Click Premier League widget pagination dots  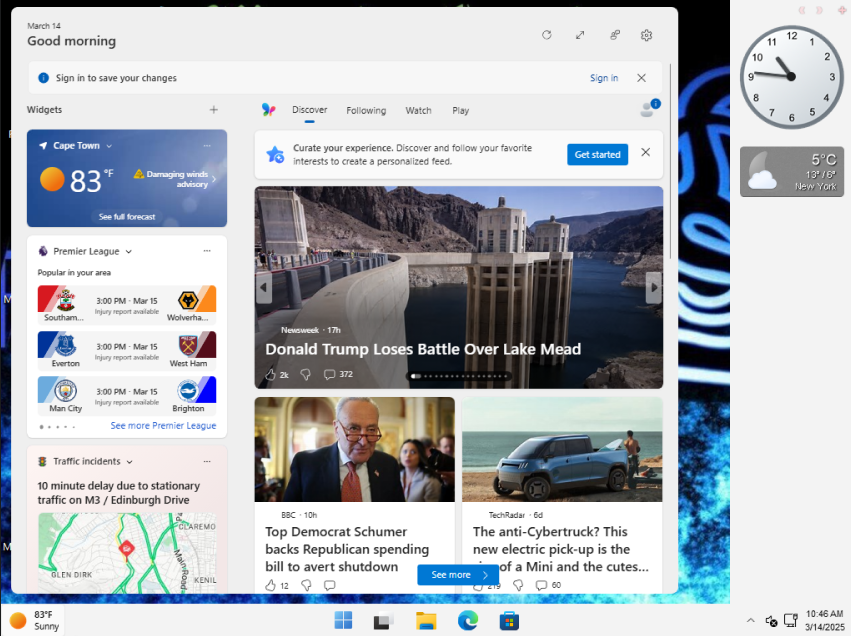pyautogui.click(x=57, y=427)
